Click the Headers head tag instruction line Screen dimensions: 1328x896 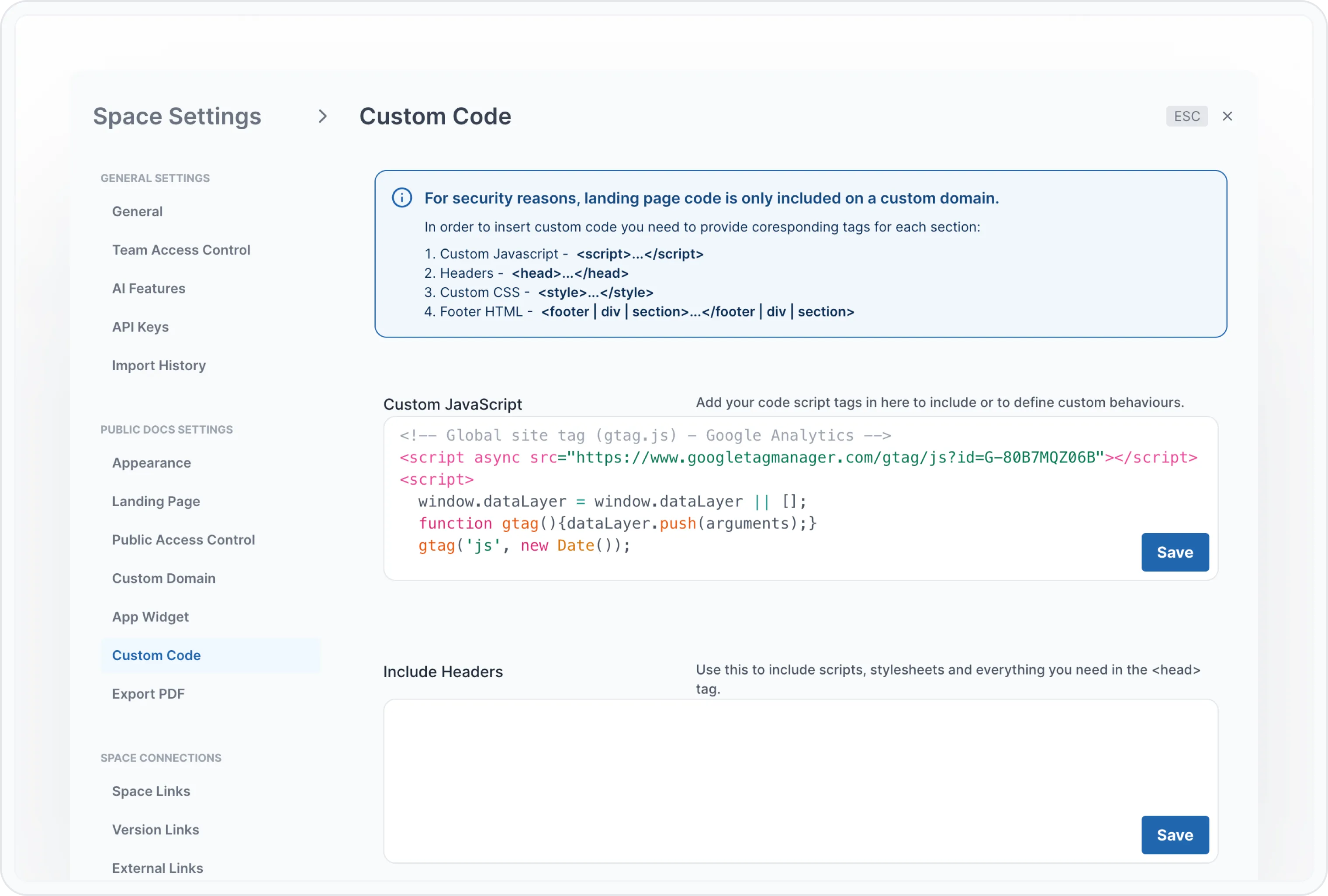coord(526,273)
